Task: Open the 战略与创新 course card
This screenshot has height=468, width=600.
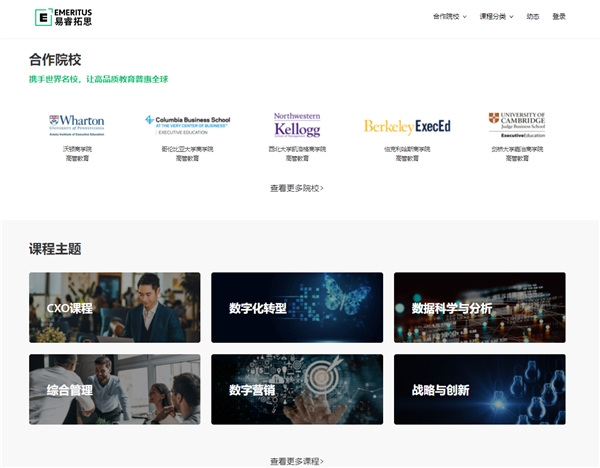Action: pos(479,389)
